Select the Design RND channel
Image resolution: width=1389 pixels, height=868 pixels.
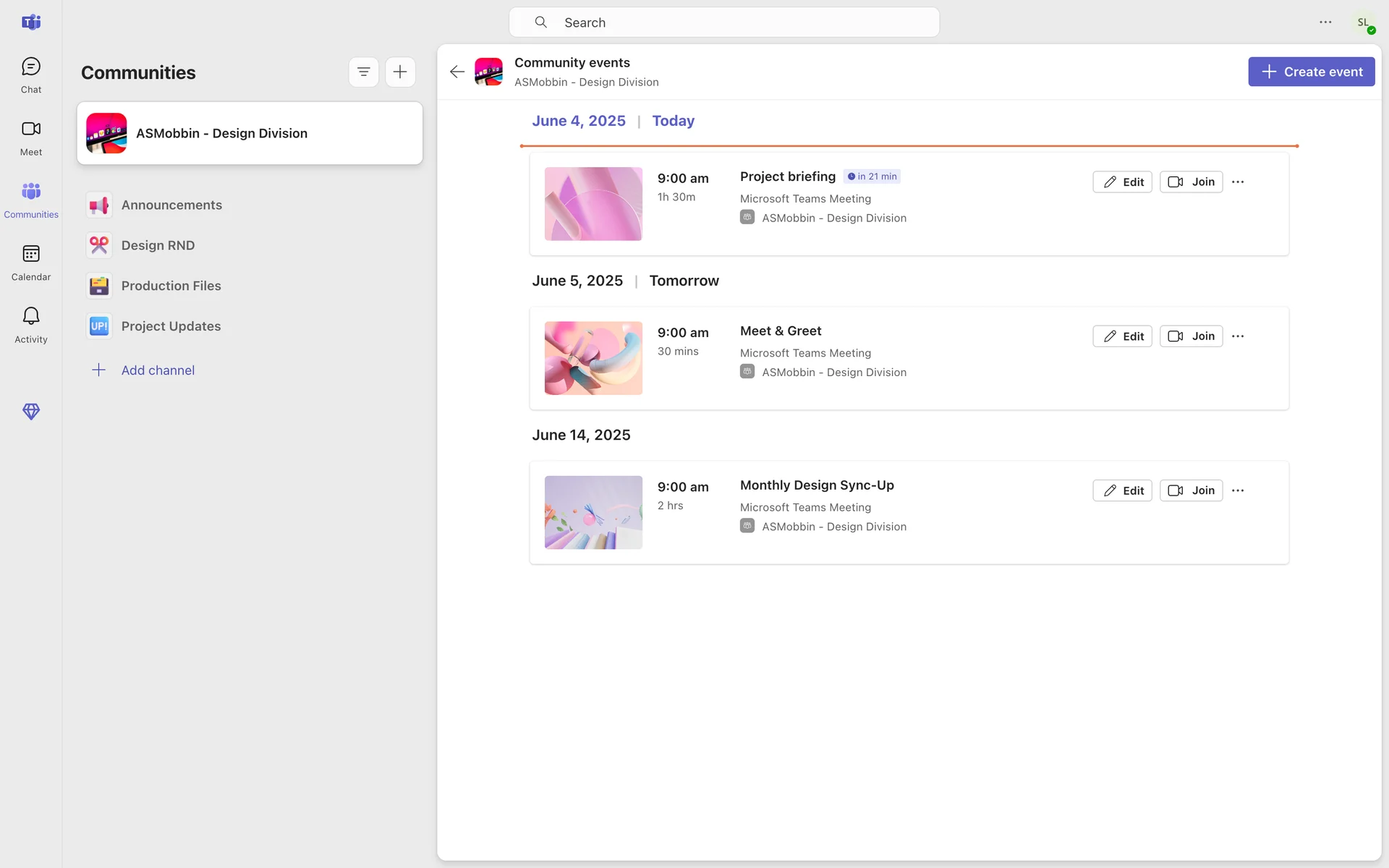click(x=158, y=246)
